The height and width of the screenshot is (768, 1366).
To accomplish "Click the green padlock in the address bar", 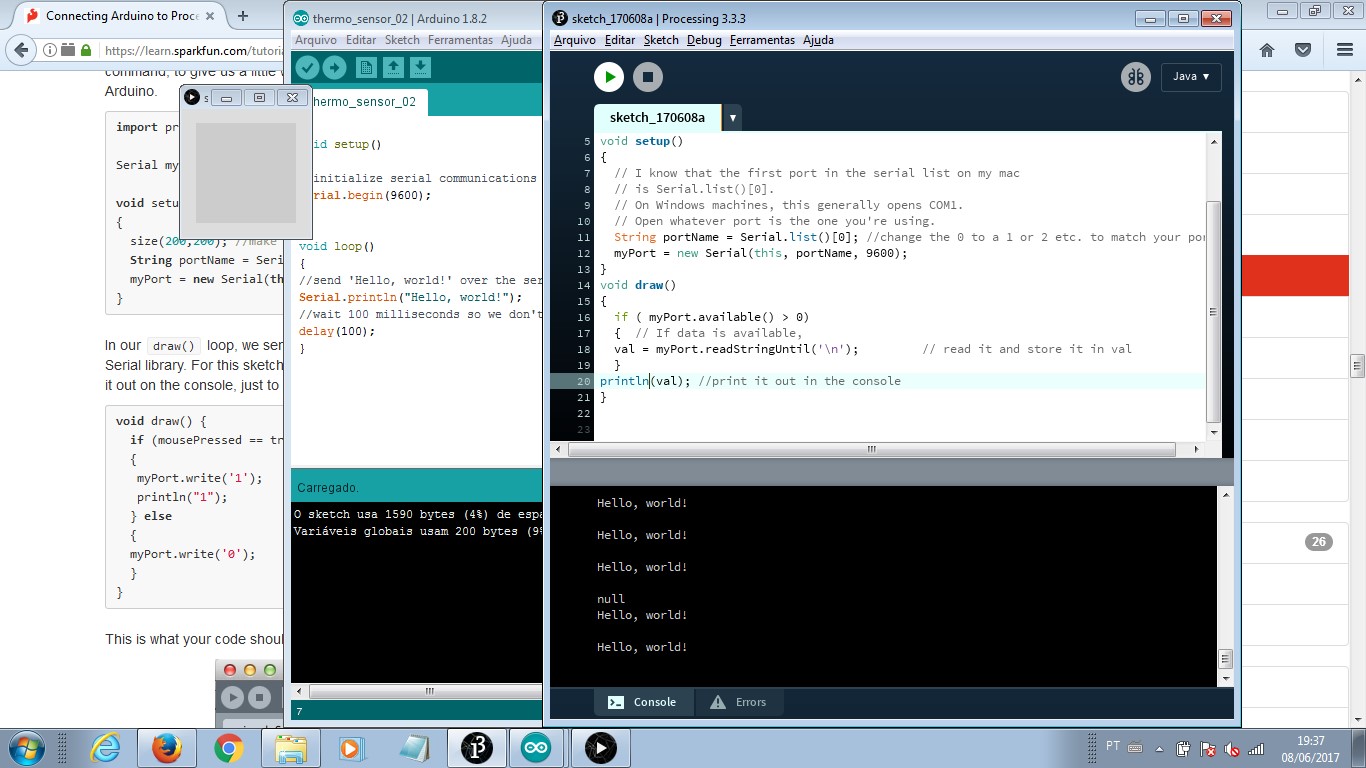I will click(86, 50).
